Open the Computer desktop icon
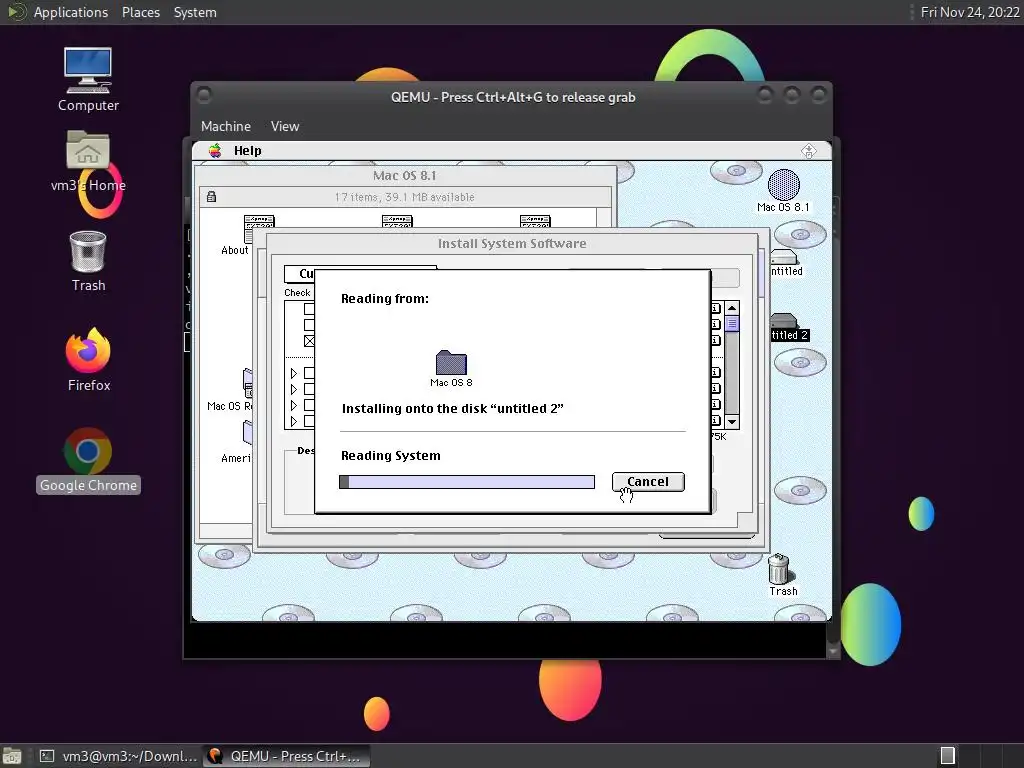The height and width of the screenshot is (768, 1024). [88, 70]
